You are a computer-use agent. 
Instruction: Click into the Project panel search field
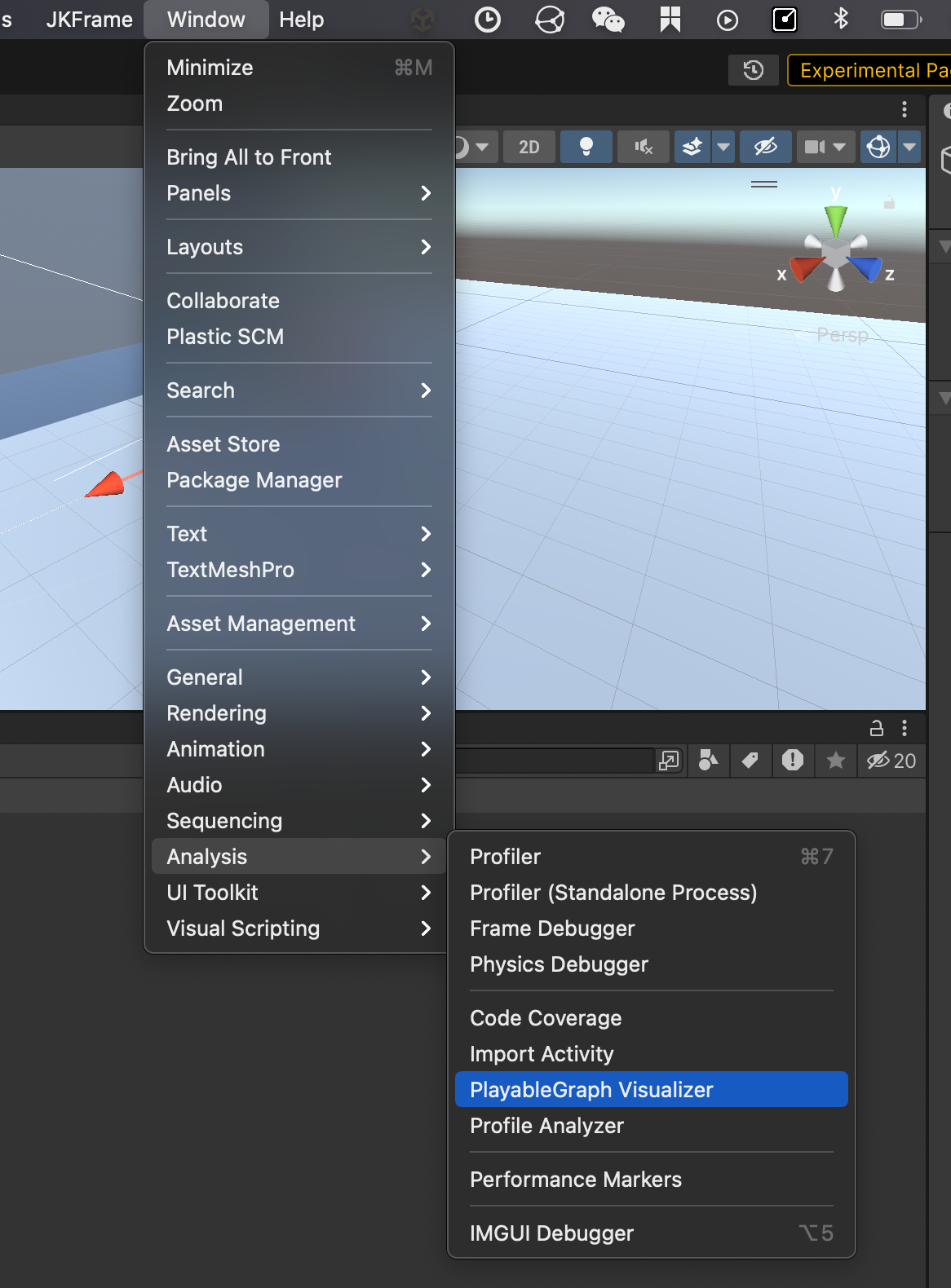555,761
